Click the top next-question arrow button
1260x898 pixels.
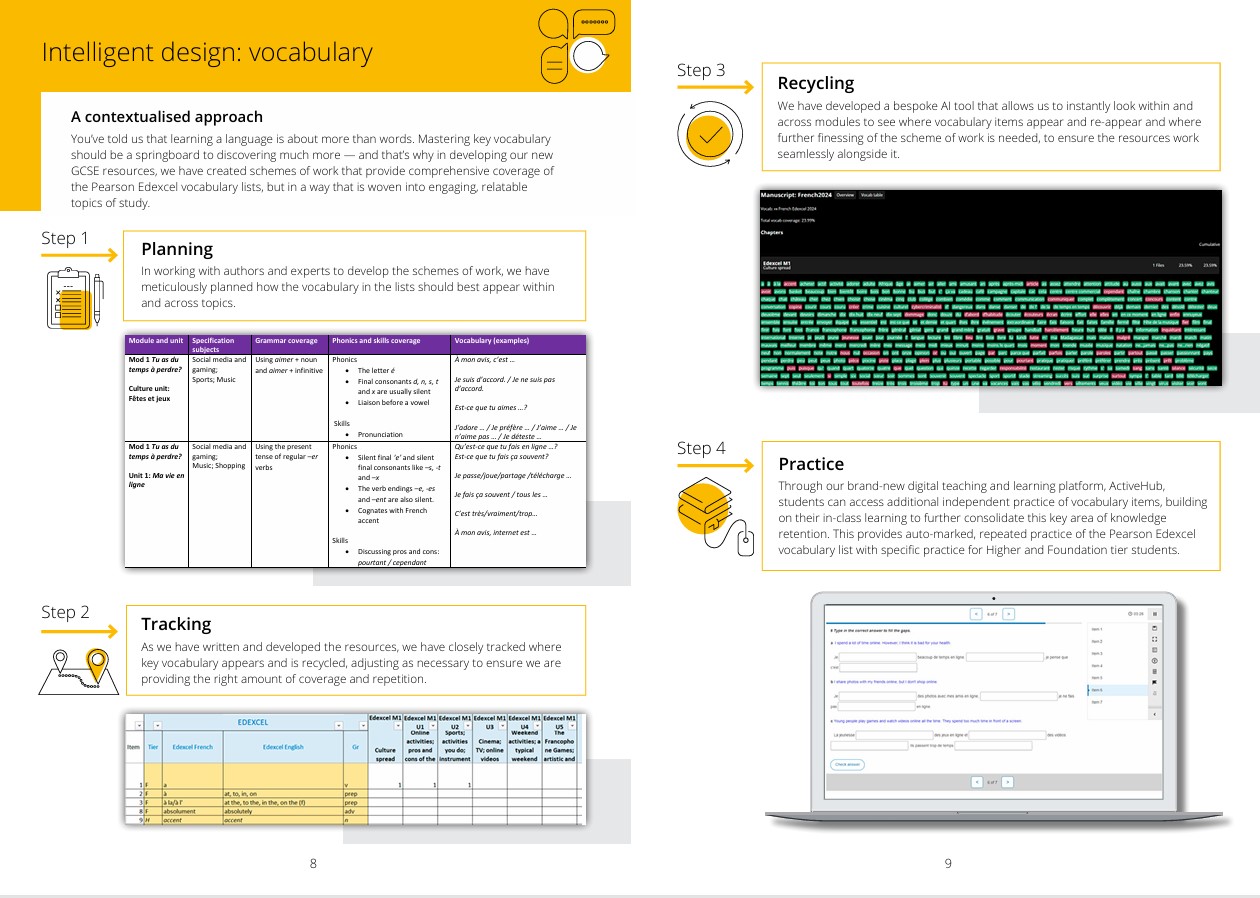1008,613
